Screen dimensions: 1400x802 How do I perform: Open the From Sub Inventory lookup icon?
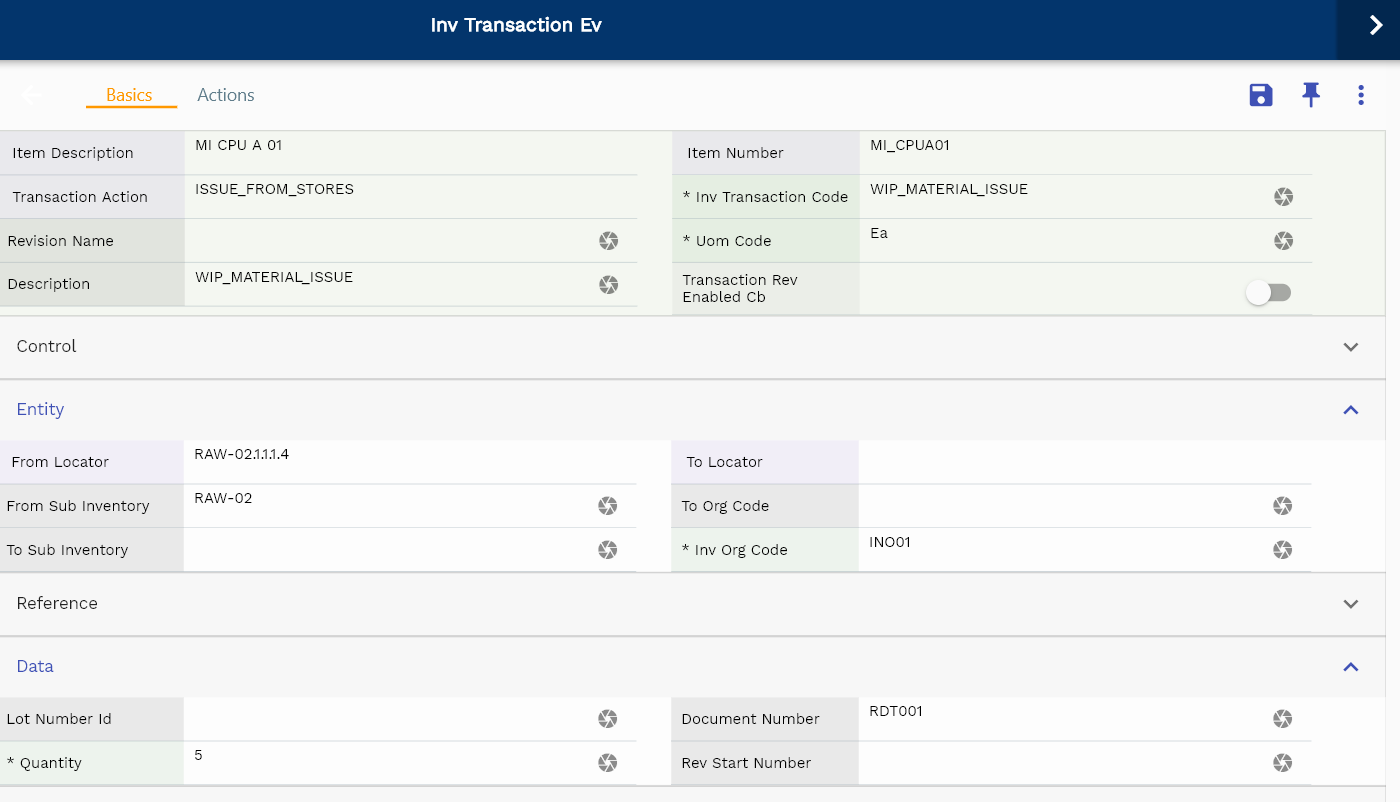[607, 506]
